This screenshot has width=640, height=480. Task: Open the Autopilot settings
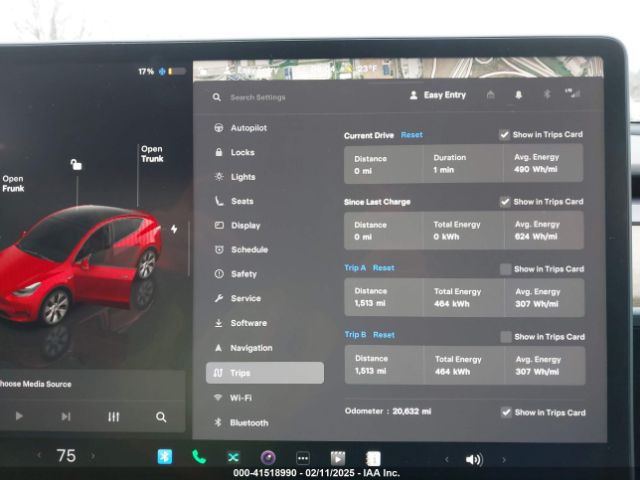(241, 128)
